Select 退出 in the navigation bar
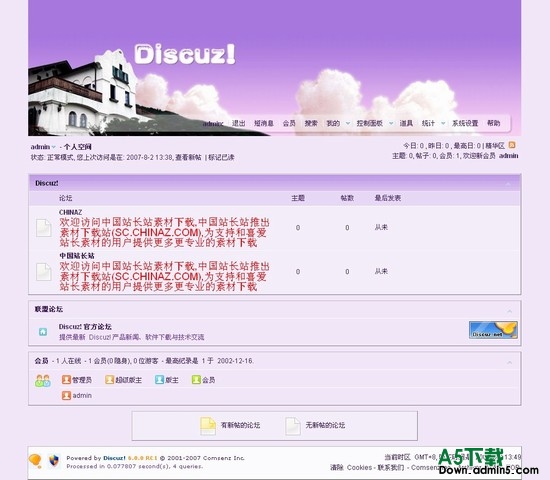The image size is (550, 480). pyautogui.click(x=239, y=123)
